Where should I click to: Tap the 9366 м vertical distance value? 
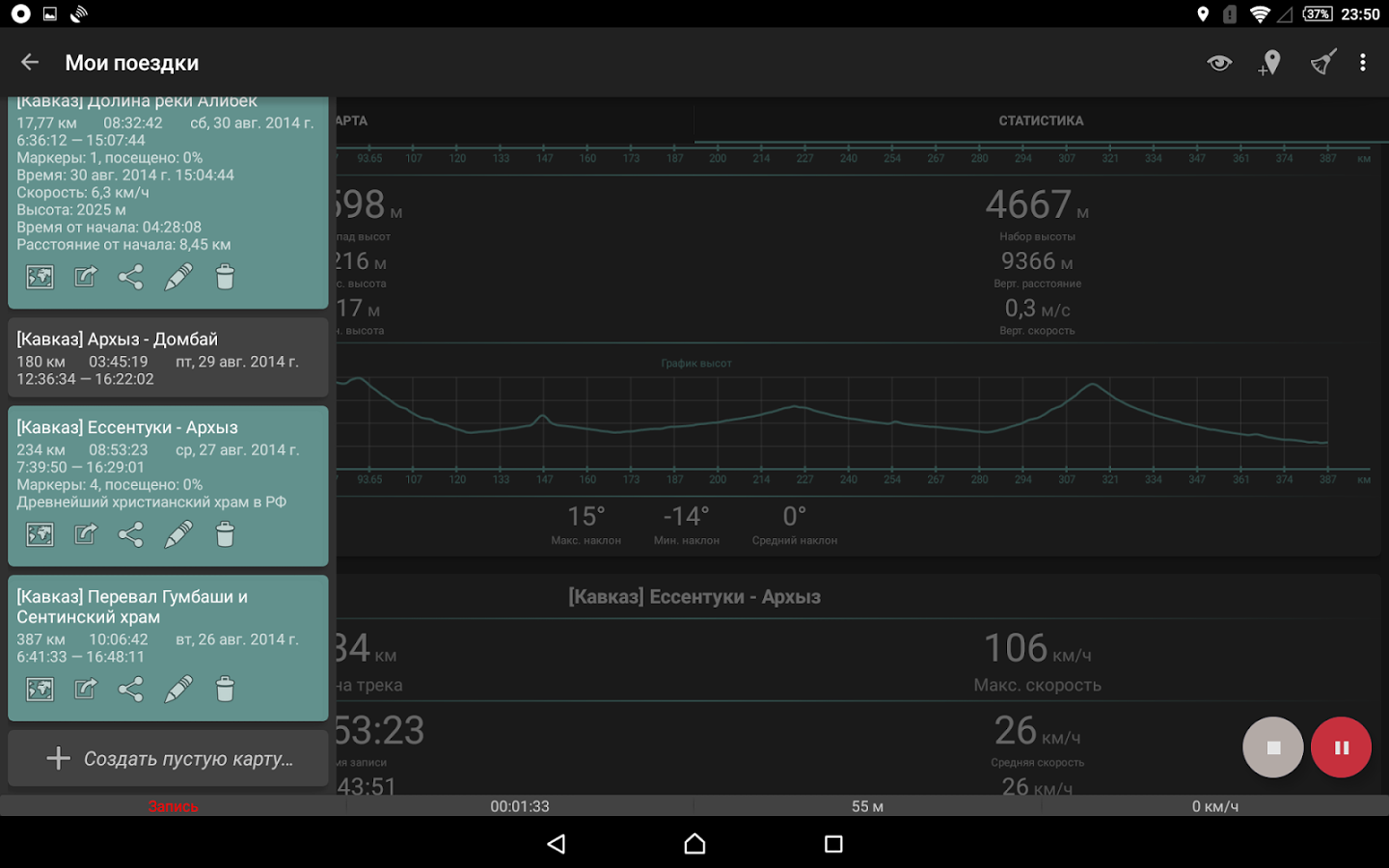1037,261
